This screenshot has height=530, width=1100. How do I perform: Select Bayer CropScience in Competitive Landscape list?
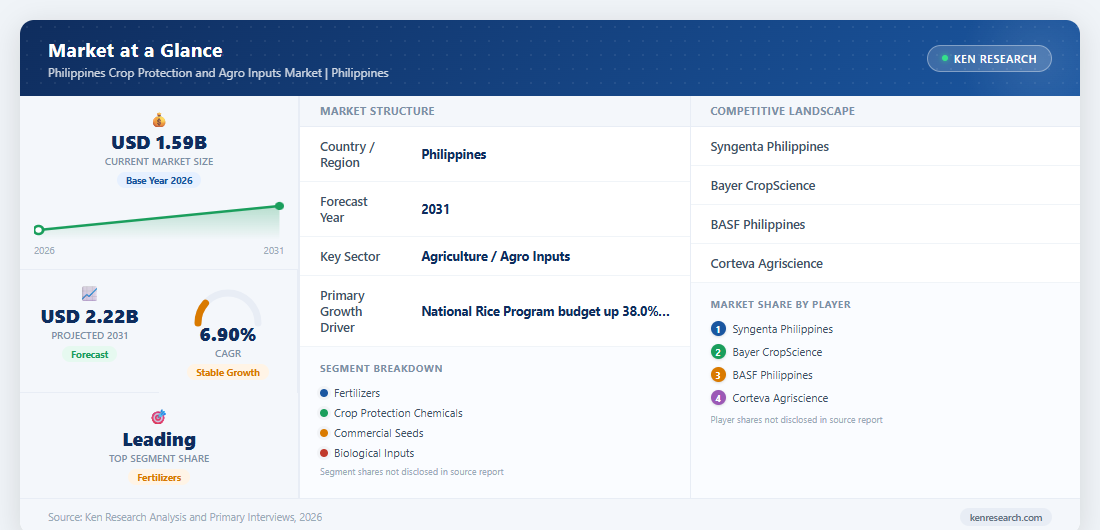(x=885, y=185)
